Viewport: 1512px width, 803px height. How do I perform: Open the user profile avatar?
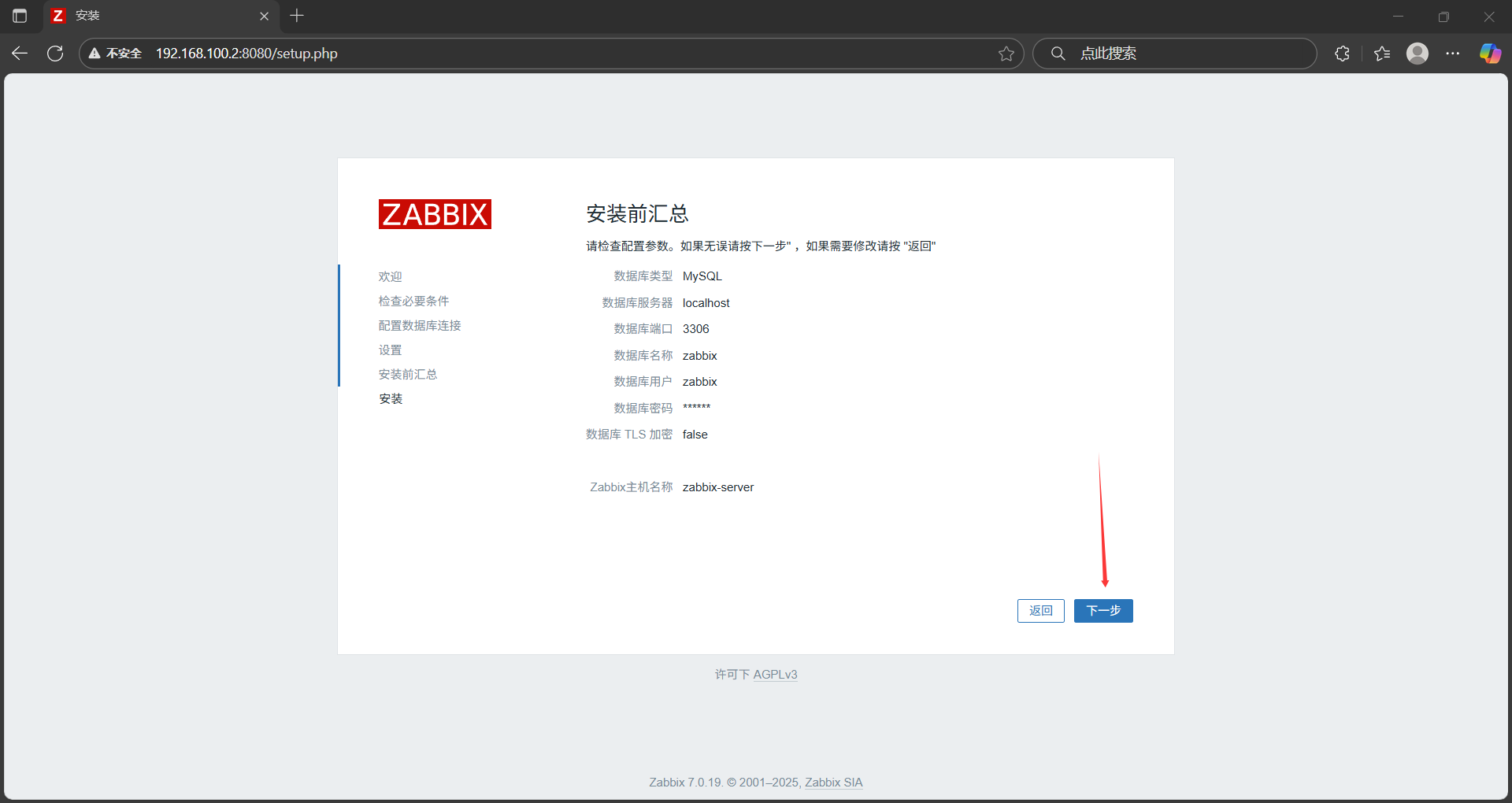coord(1417,54)
